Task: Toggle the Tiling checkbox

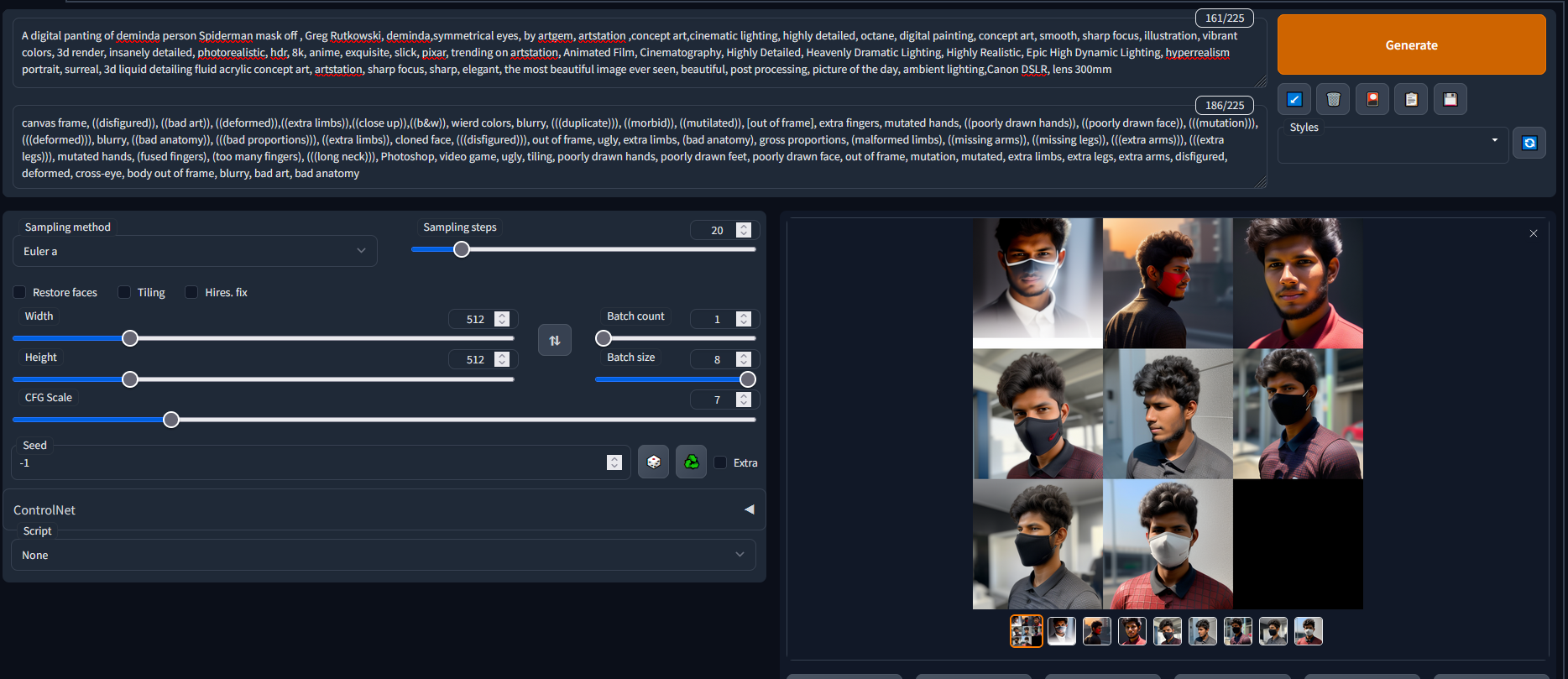Action: coord(124,292)
